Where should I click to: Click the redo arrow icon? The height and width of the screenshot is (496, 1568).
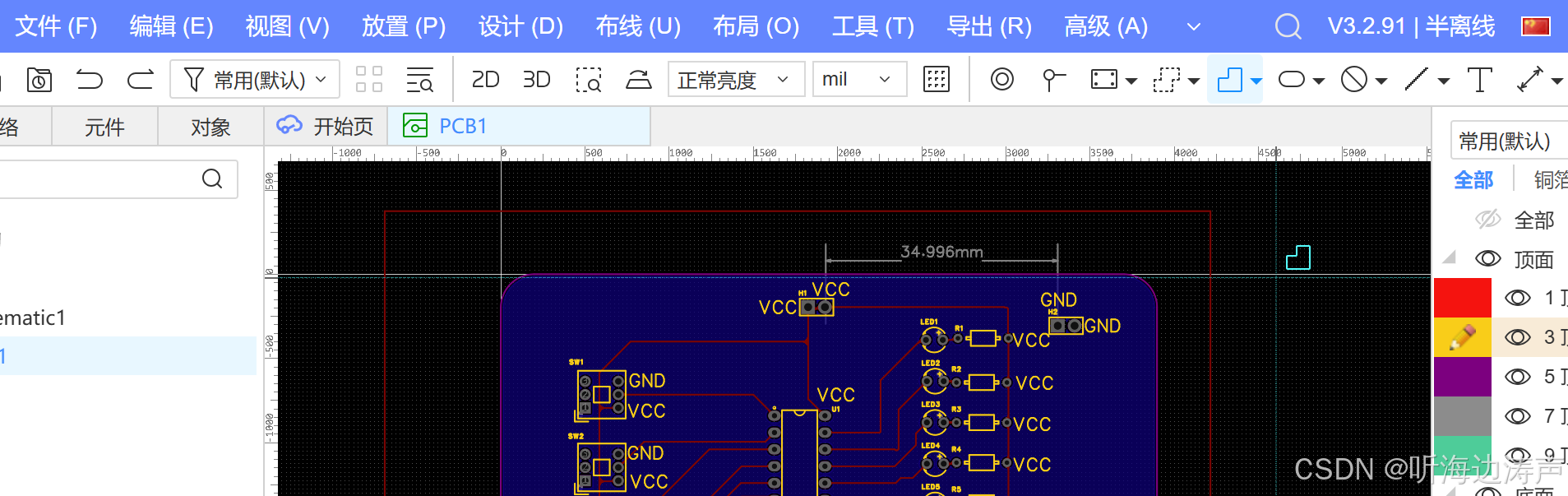coord(141,80)
